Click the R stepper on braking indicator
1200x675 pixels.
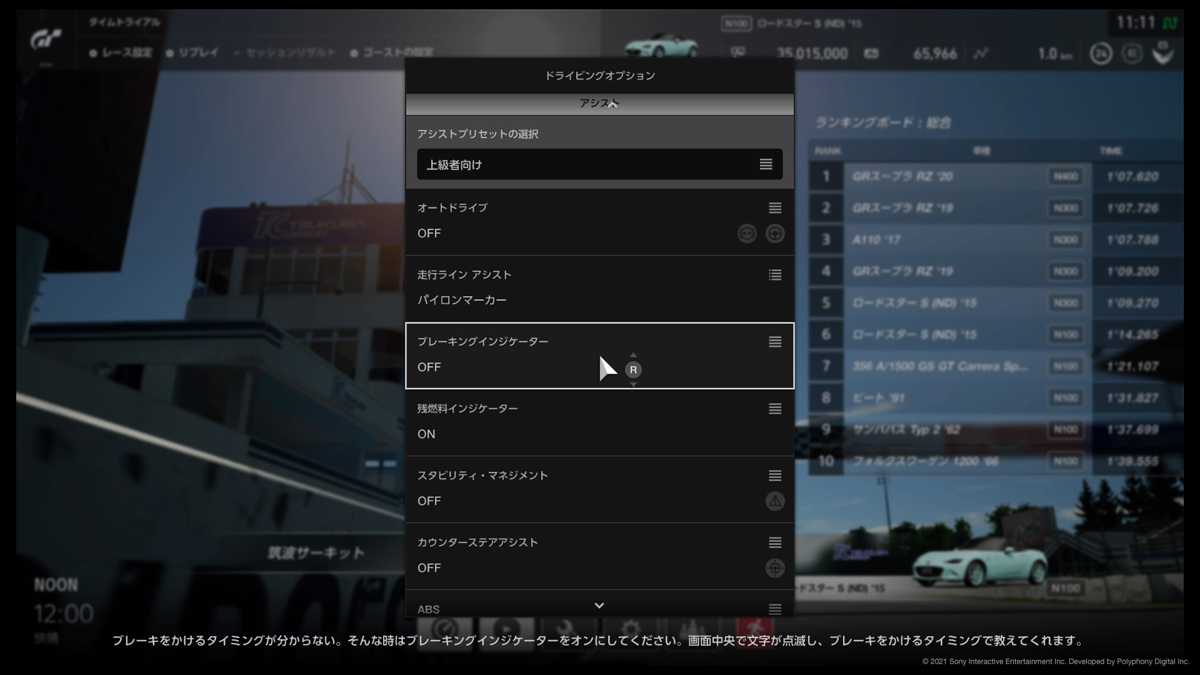tap(633, 369)
